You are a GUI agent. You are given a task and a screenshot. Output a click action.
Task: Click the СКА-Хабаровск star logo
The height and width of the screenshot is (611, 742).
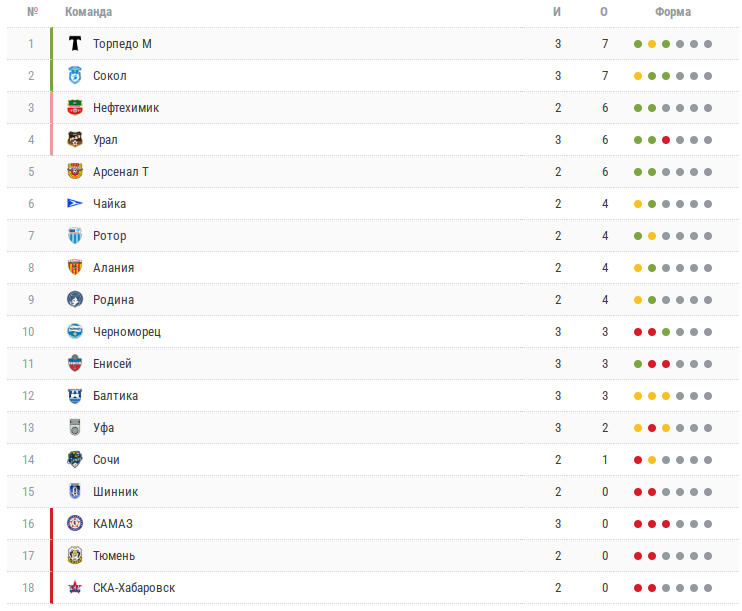[75, 588]
